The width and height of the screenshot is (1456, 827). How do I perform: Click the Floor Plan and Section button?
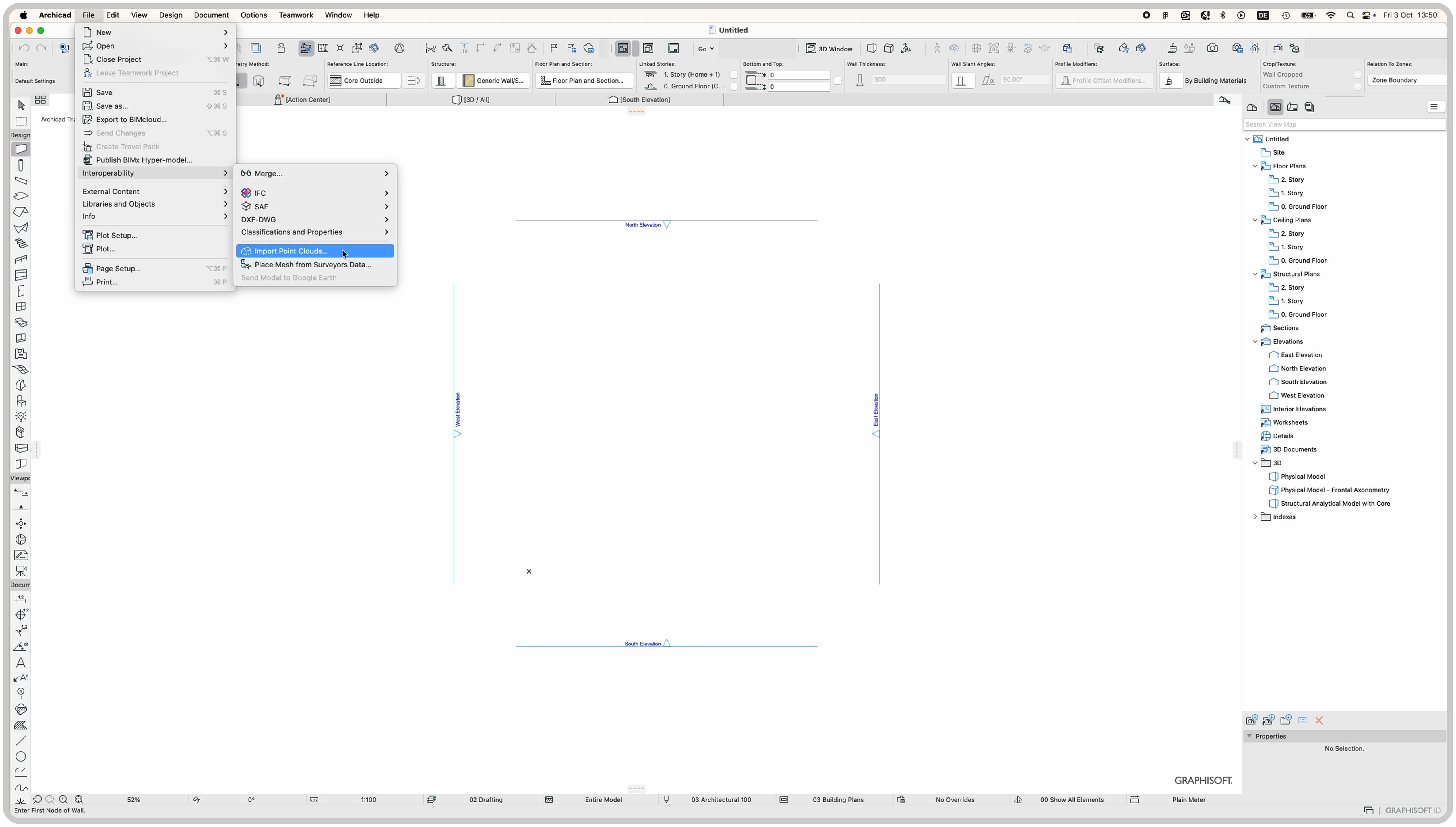coord(584,81)
